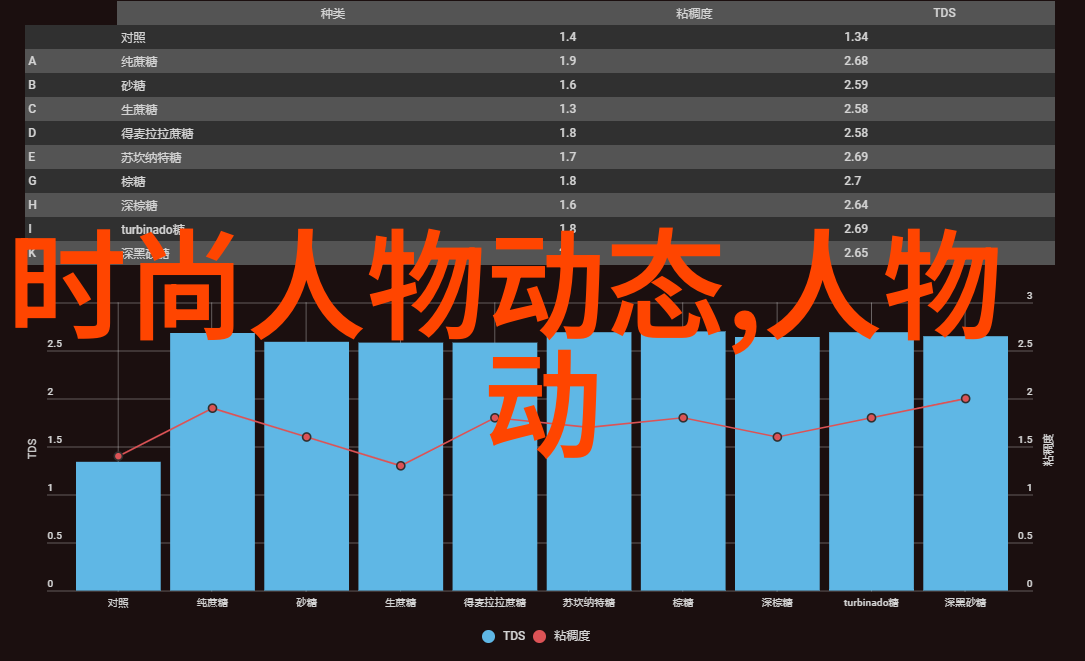Click the 2.69 TDS value in row E
Image resolution: width=1085 pixels, height=661 pixels.
pyautogui.click(x=856, y=156)
